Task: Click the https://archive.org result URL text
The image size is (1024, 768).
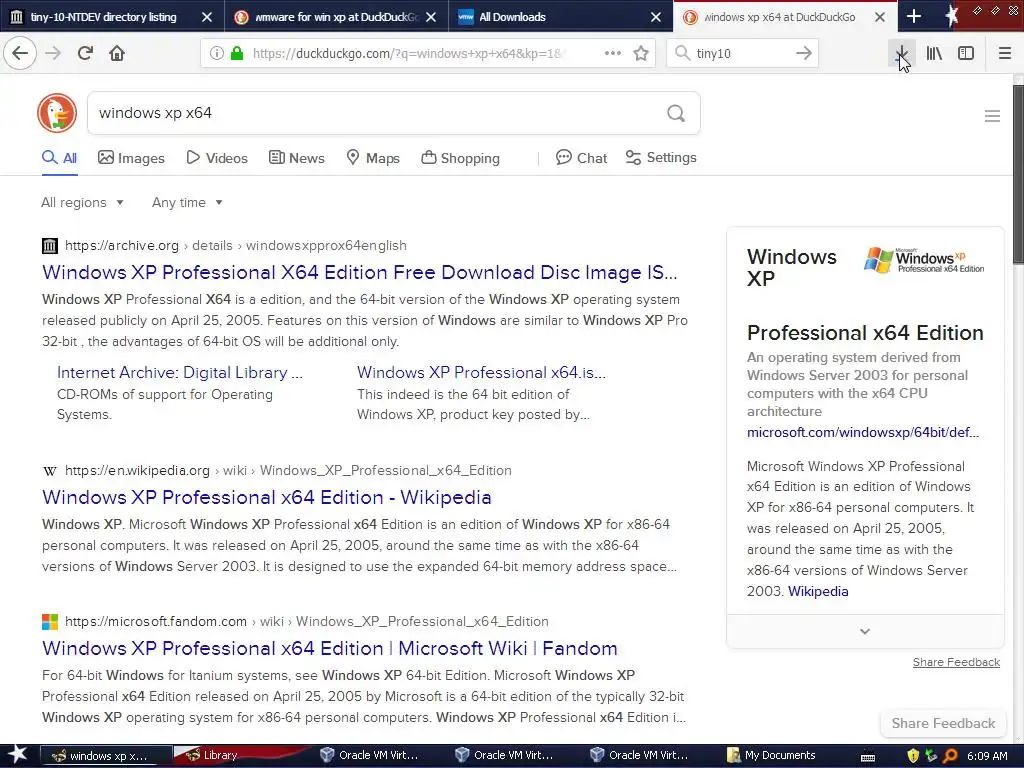Action: (x=121, y=246)
